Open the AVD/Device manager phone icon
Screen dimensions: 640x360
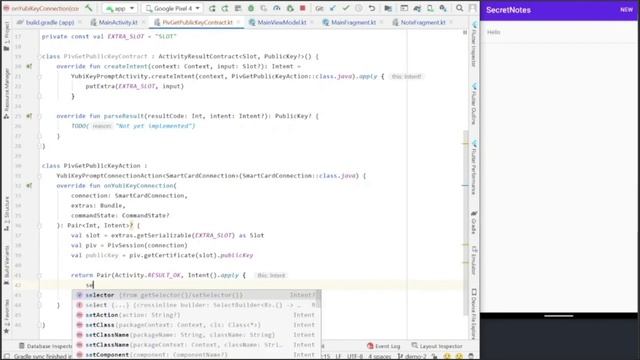point(430,8)
